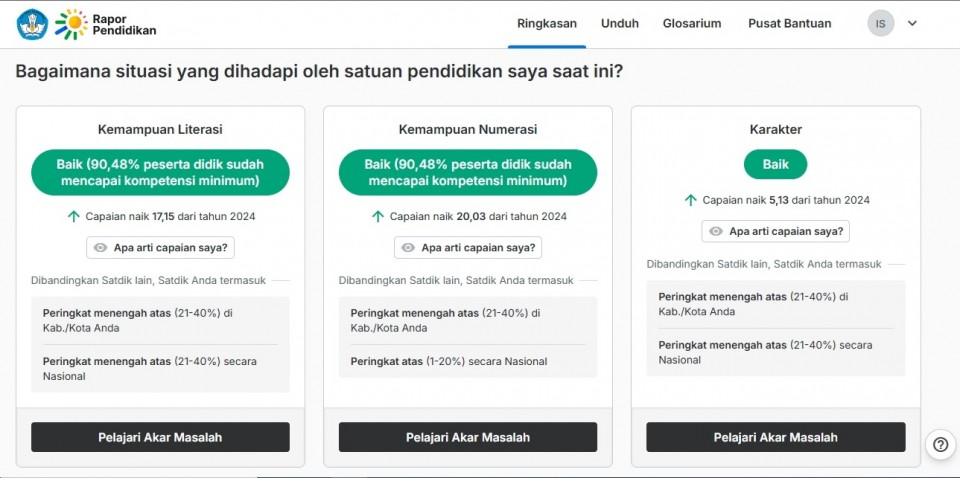Click eye icon in Numerasi card
Screen dimensions: 960x478
(x=408, y=248)
